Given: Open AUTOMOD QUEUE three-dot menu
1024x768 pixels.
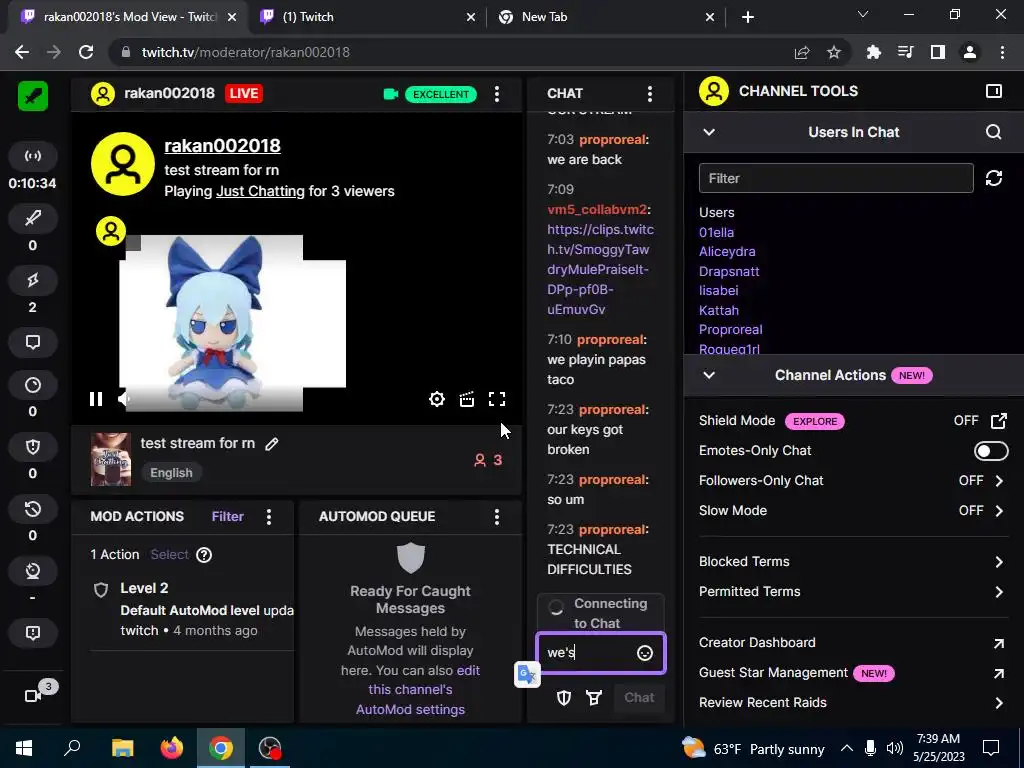Looking at the screenshot, I should (x=497, y=517).
